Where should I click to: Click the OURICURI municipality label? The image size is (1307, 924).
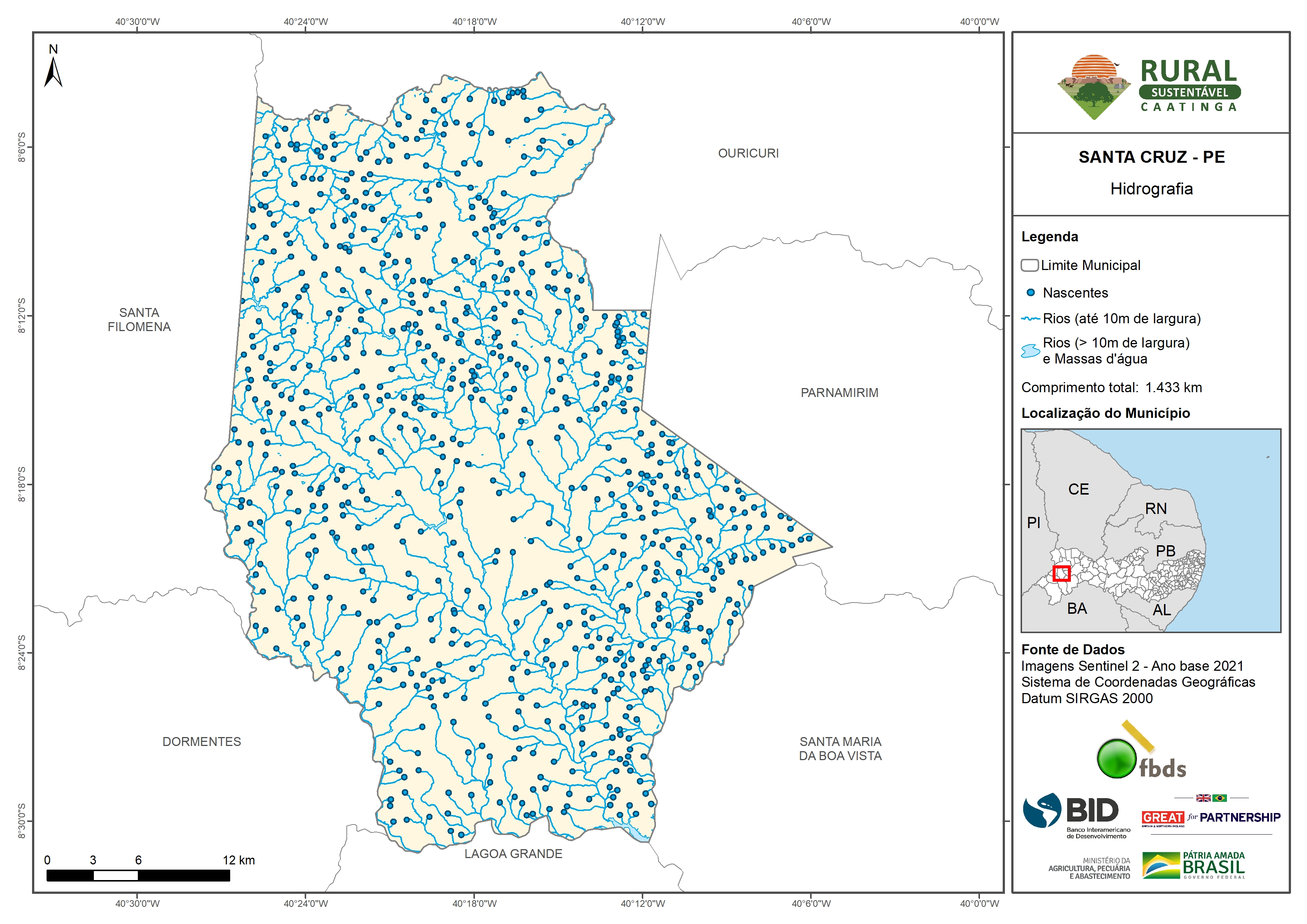coord(748,153)
